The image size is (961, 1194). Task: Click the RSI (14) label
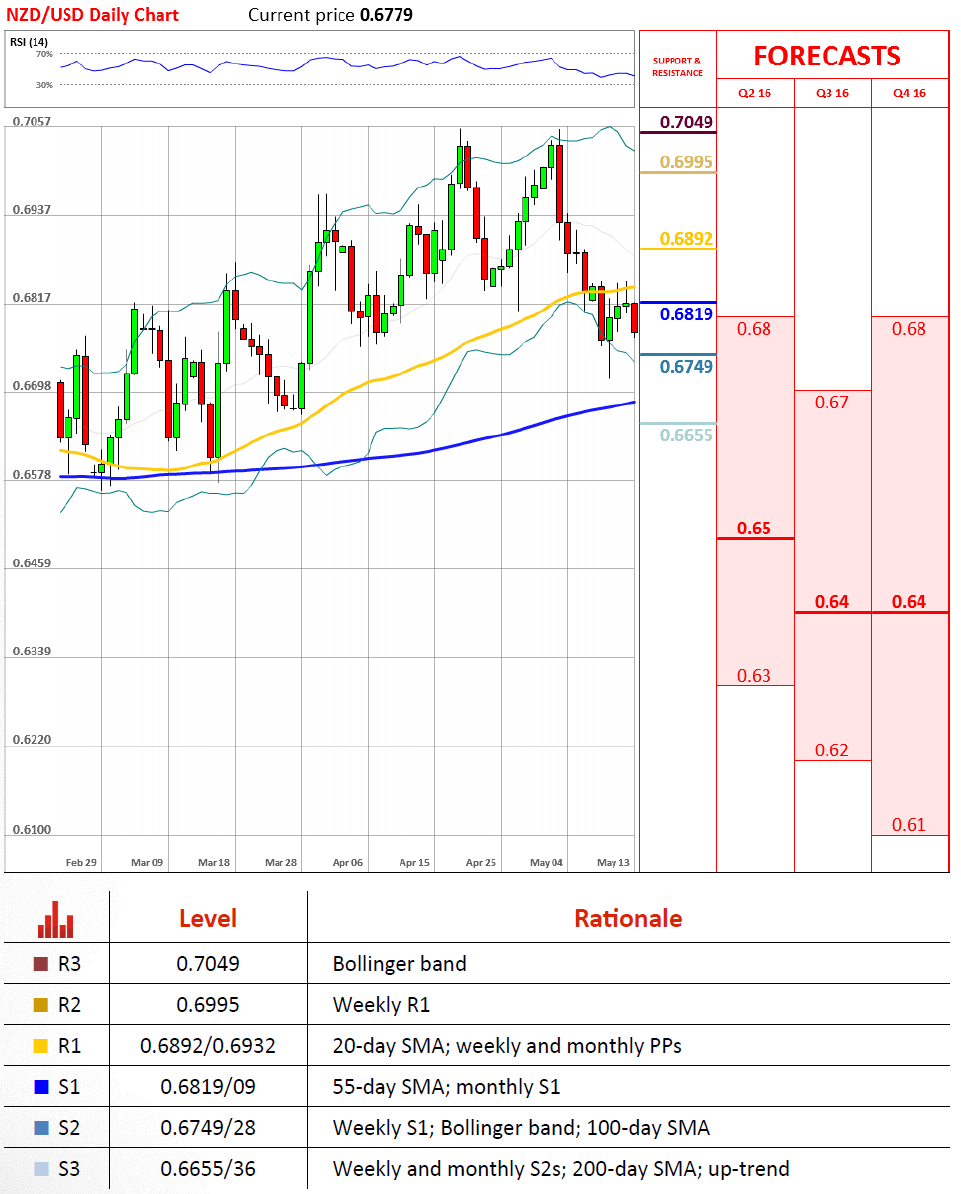[28, 42]
